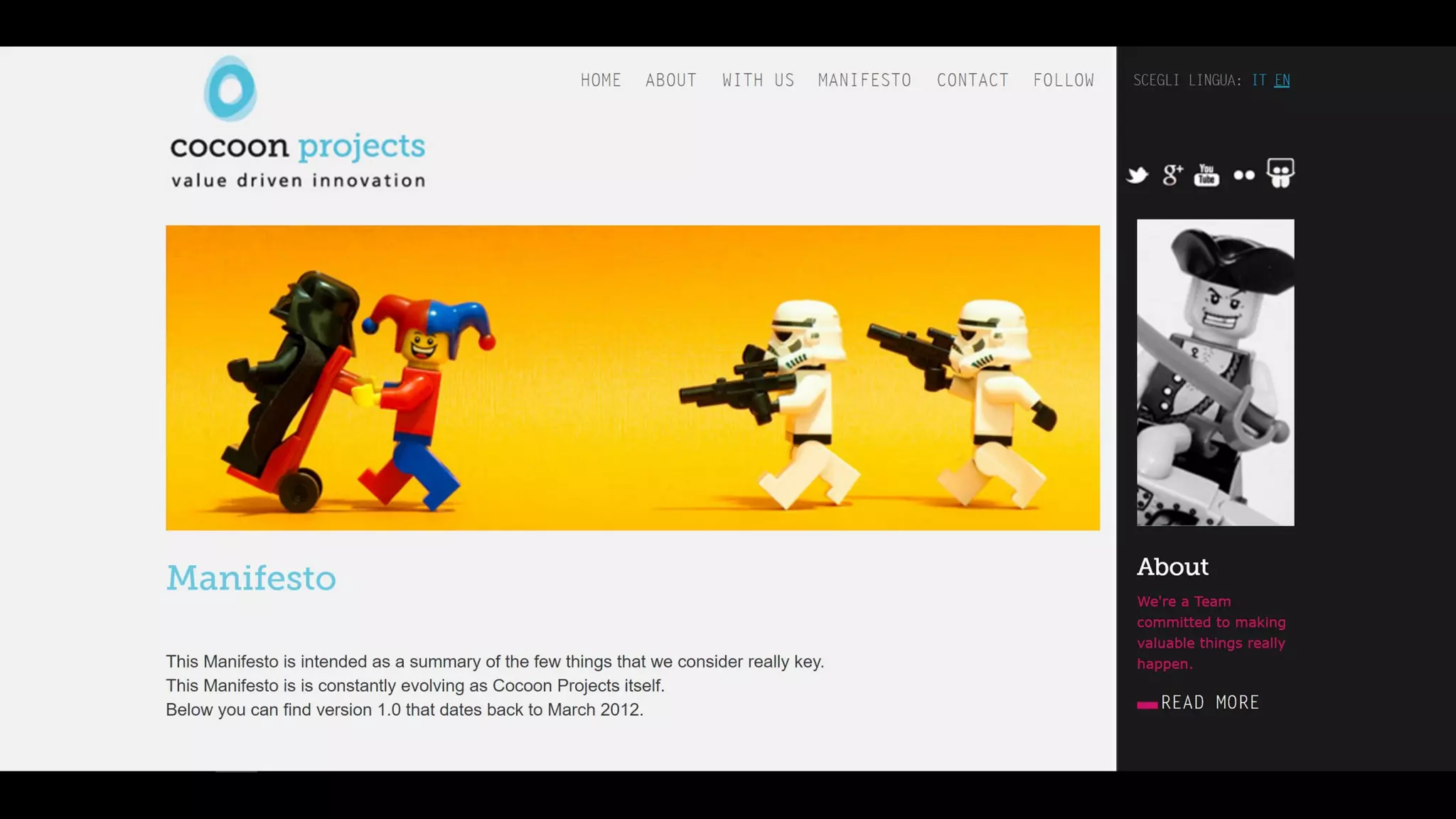This screenshot has height=819, width=1456.
Task: Go to the HOME menu item
Action: click(x=601, y=80)
